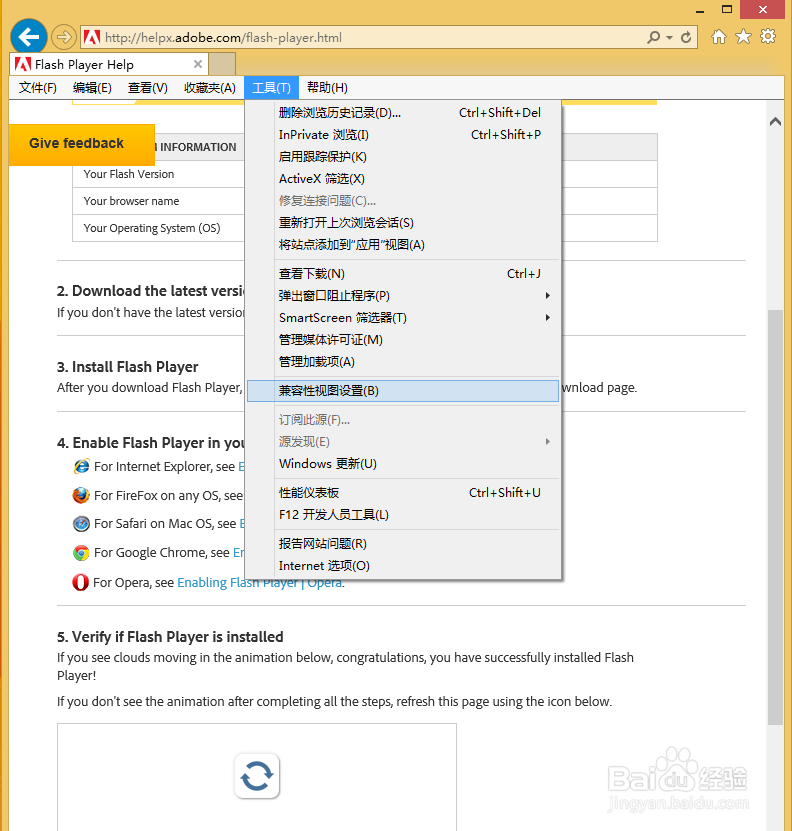Image resolution: width=792 pixels, height=831 pixels.
Task: Start InPrivate 浏览(I)
Action: coord(404,135)
